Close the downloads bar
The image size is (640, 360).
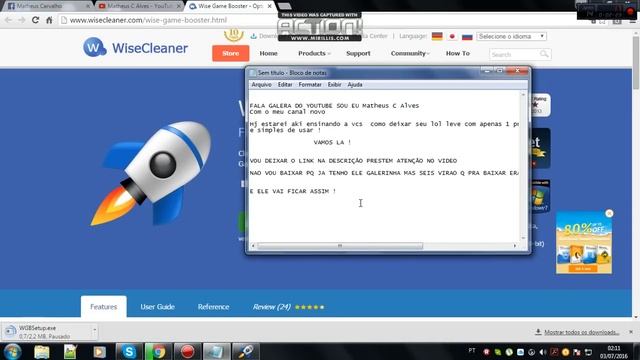tap(631, 332)
